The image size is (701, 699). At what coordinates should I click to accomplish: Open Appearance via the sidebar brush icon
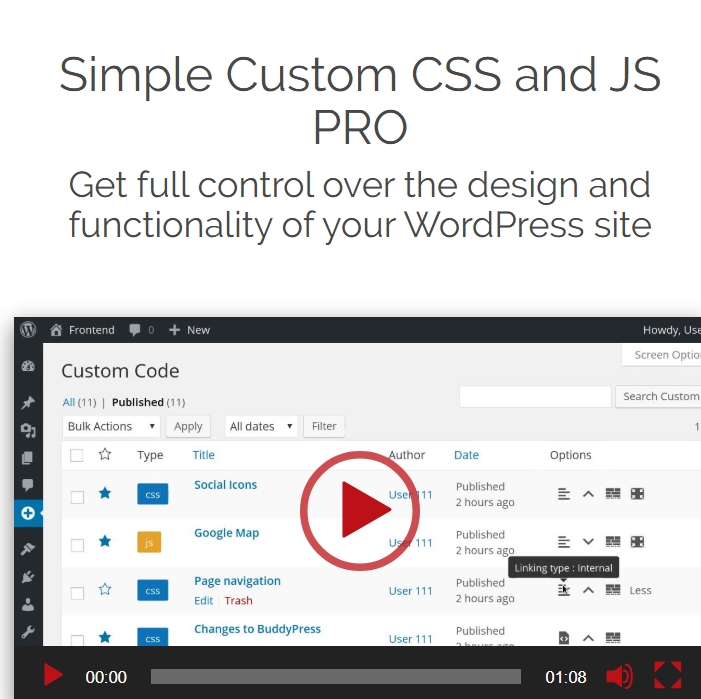(x=28, y=548)
